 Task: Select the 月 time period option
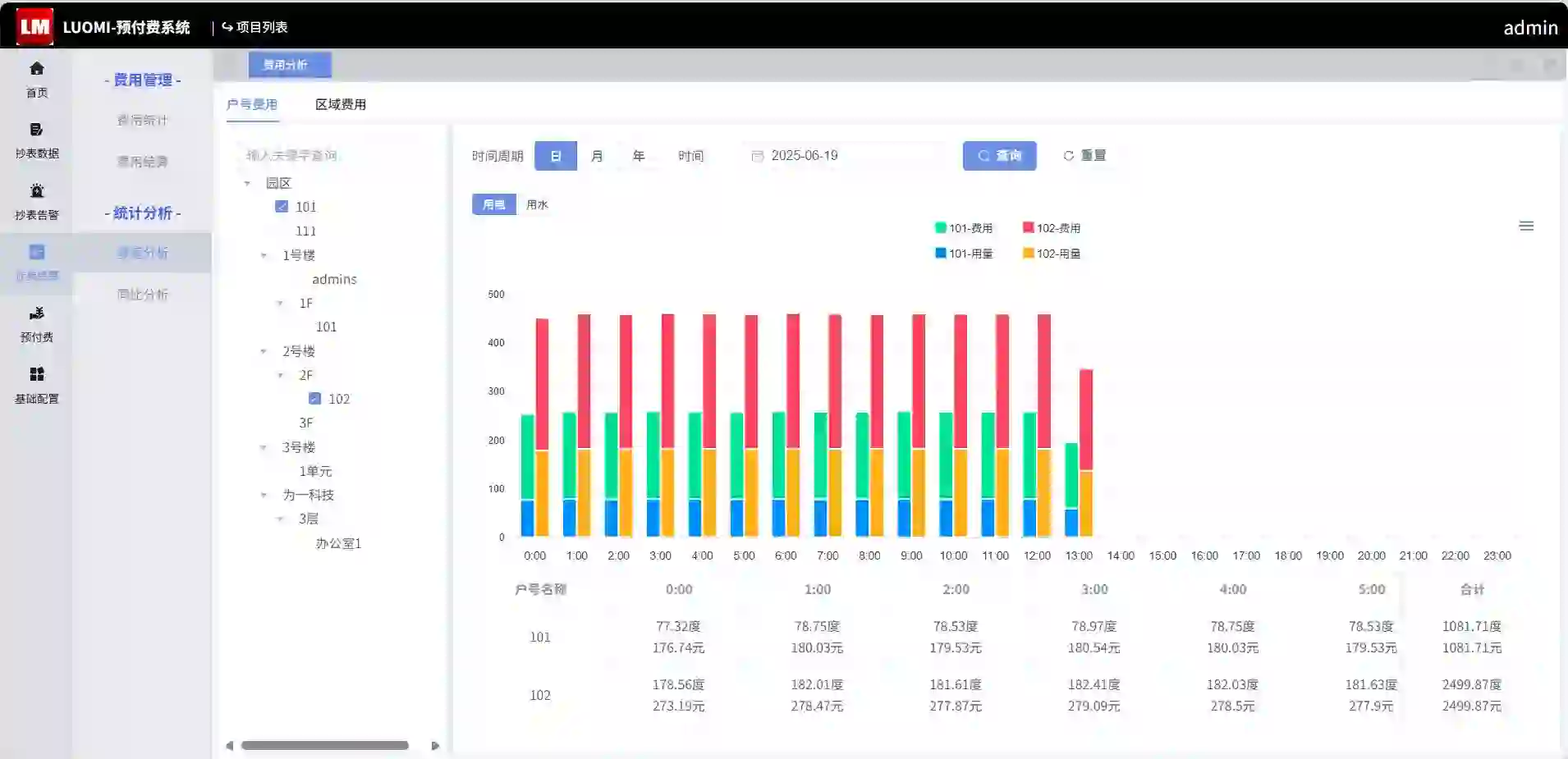(597, 156)
